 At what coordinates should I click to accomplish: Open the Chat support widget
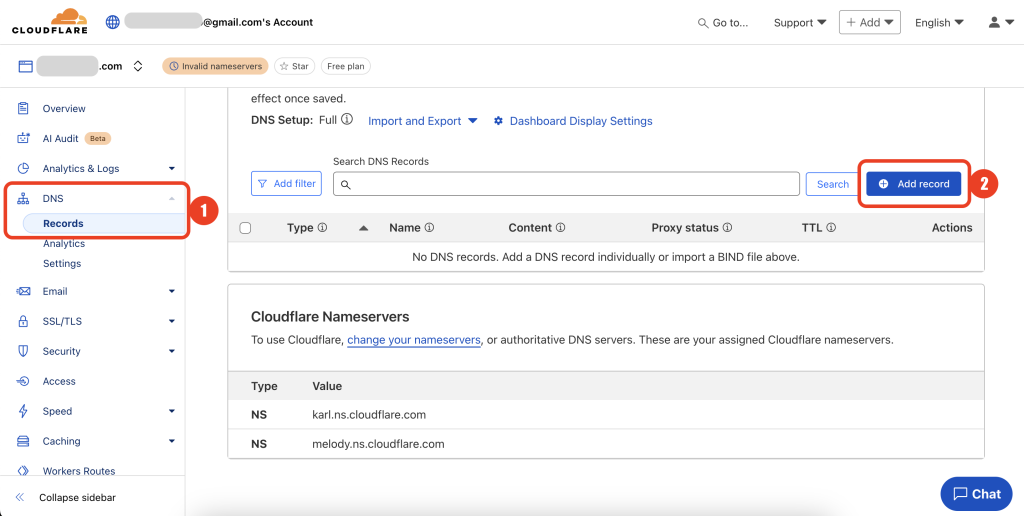(x=976, y=493)
